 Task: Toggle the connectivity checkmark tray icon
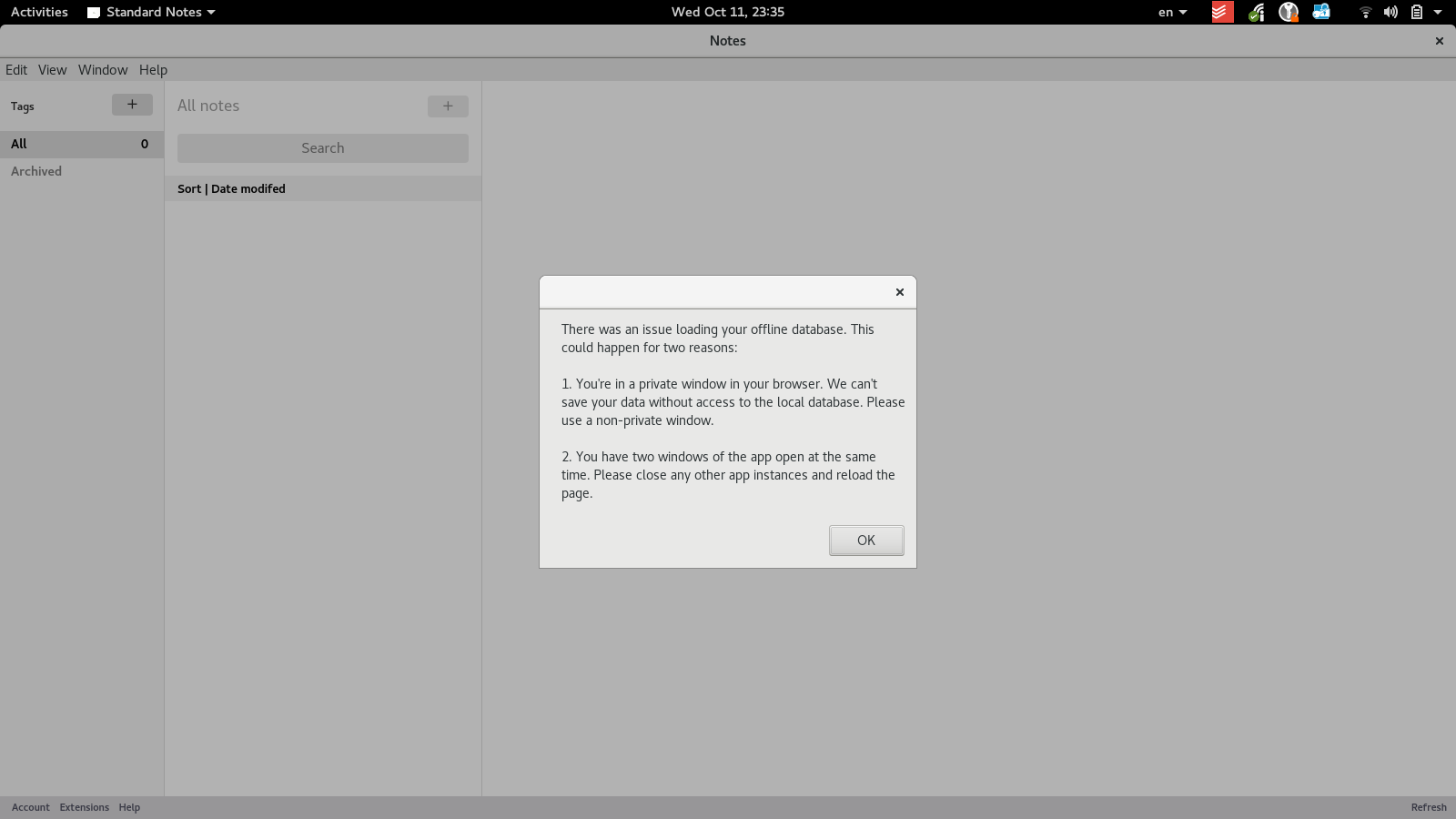(1257, 12)
